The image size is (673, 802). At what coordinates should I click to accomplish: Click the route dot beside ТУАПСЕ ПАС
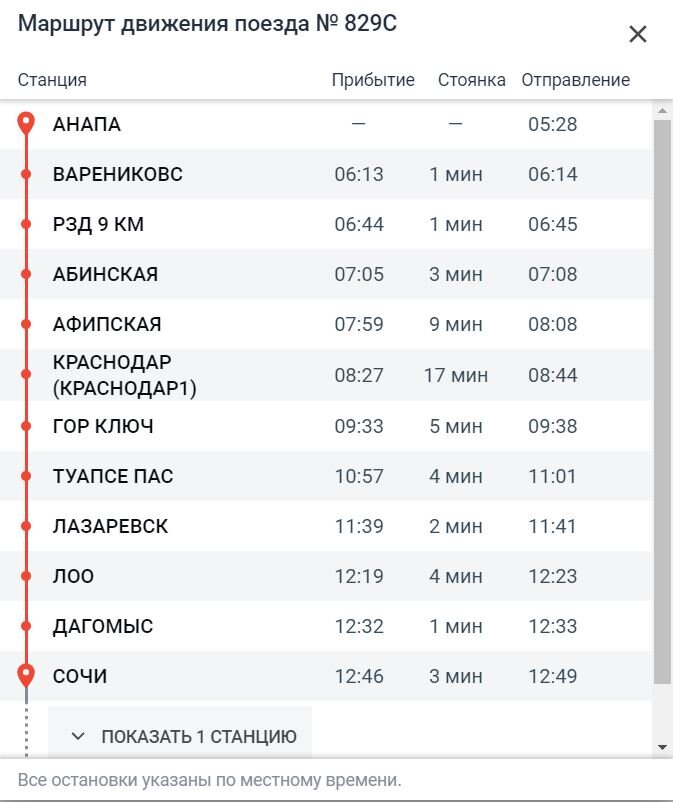pos(26,476)
